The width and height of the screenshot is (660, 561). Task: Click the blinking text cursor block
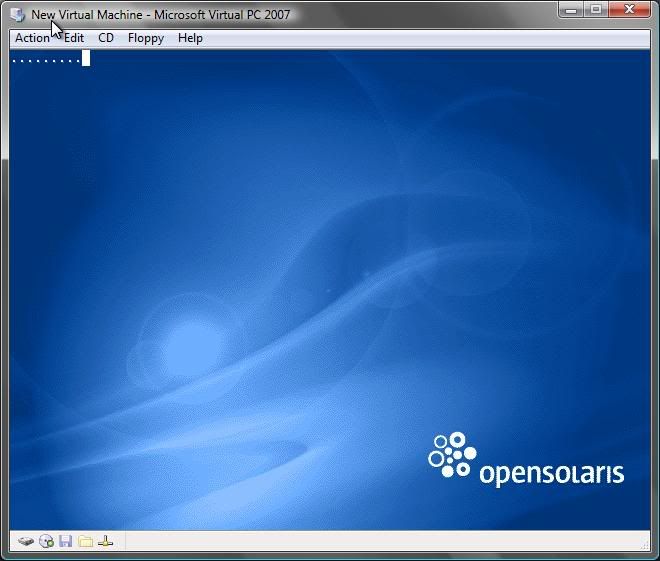click(86, 58)
